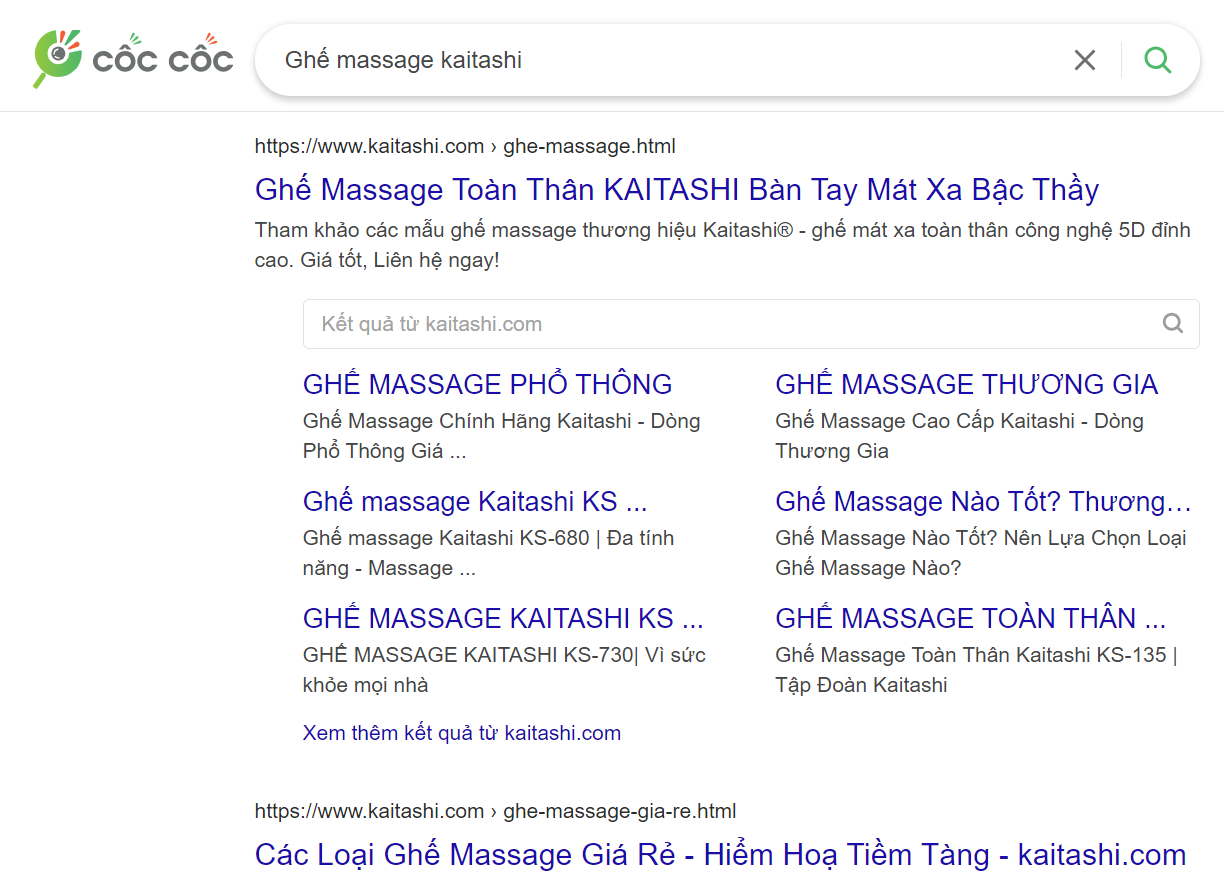Image resolution: width=1224 pixels, height=874 pixels.
Task: Open 'Ghế massage Kaitashi KS ...' sitelink
Action: pyautogui.click(x=475, y=501)
